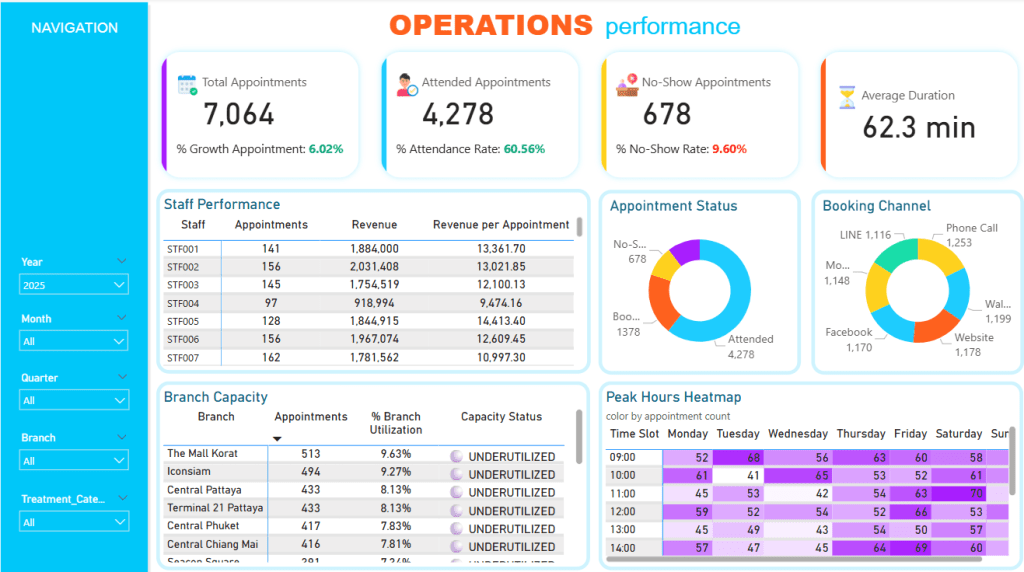The width and height of the screenshot is (1024, 572).
Task: Click the No-Show Appointments calendar icon
Action: [627, 84]
